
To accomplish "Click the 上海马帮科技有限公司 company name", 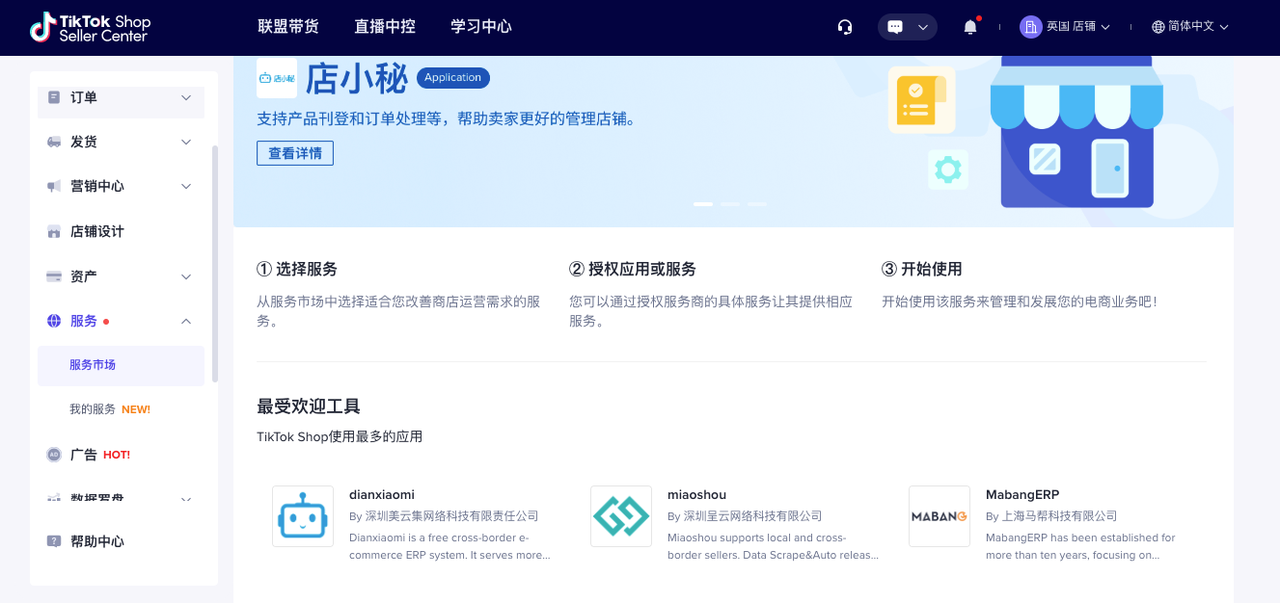I will point(1060,516).
